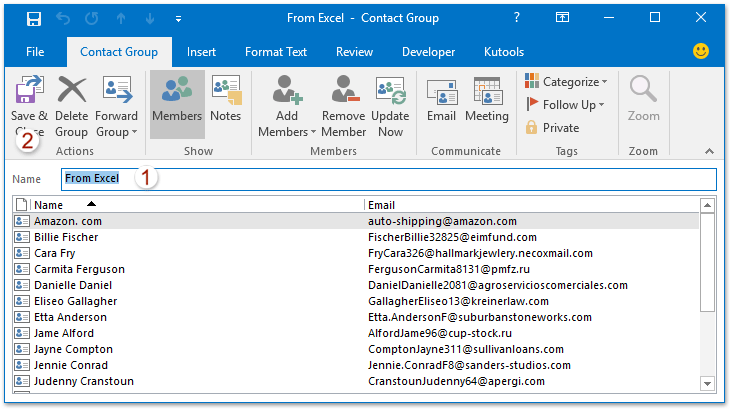Open the File menu
The width and height of the screenshot is (734, 414).
35,52
